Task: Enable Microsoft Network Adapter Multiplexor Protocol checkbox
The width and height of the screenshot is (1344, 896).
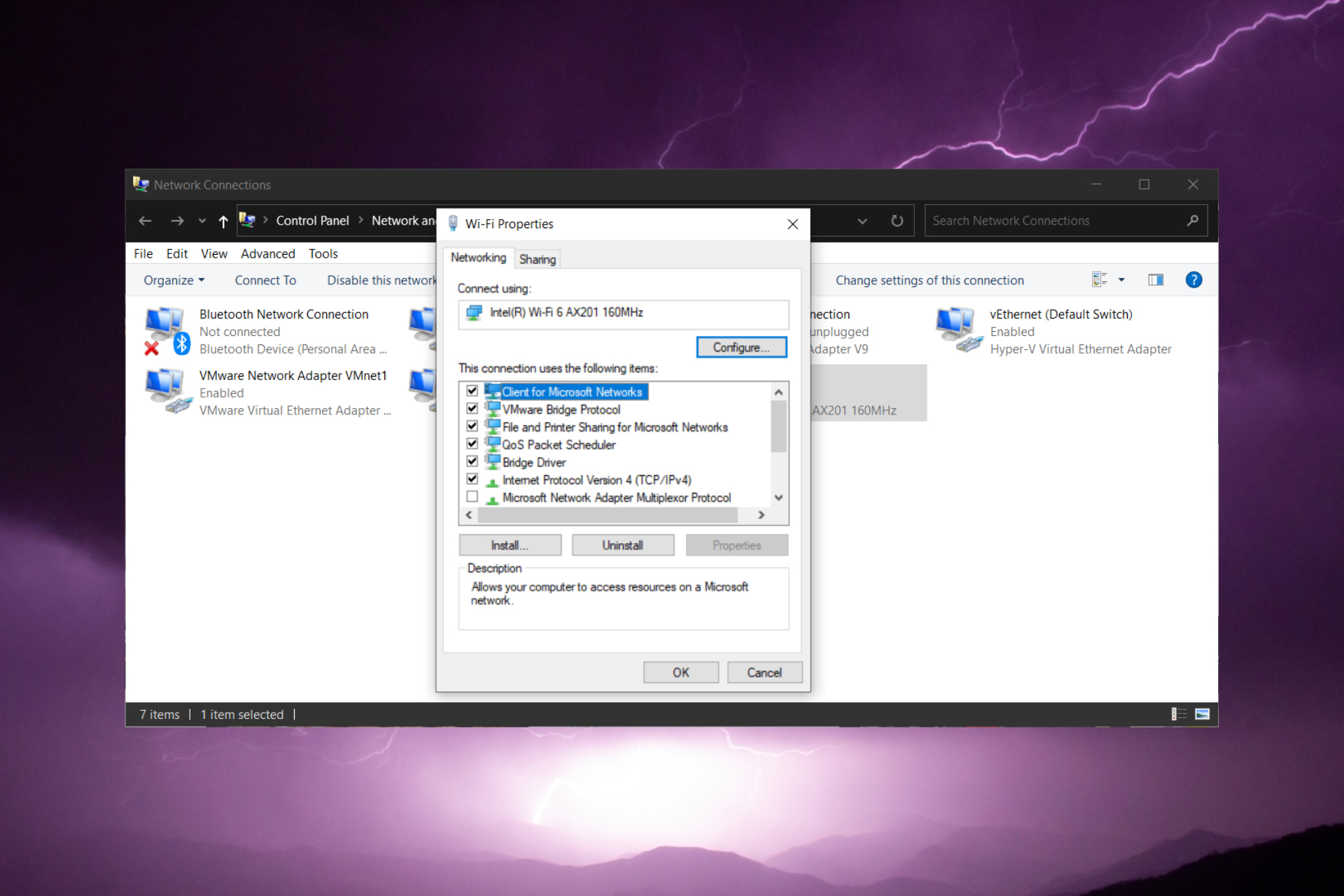Action: click(x=472, y=497)
